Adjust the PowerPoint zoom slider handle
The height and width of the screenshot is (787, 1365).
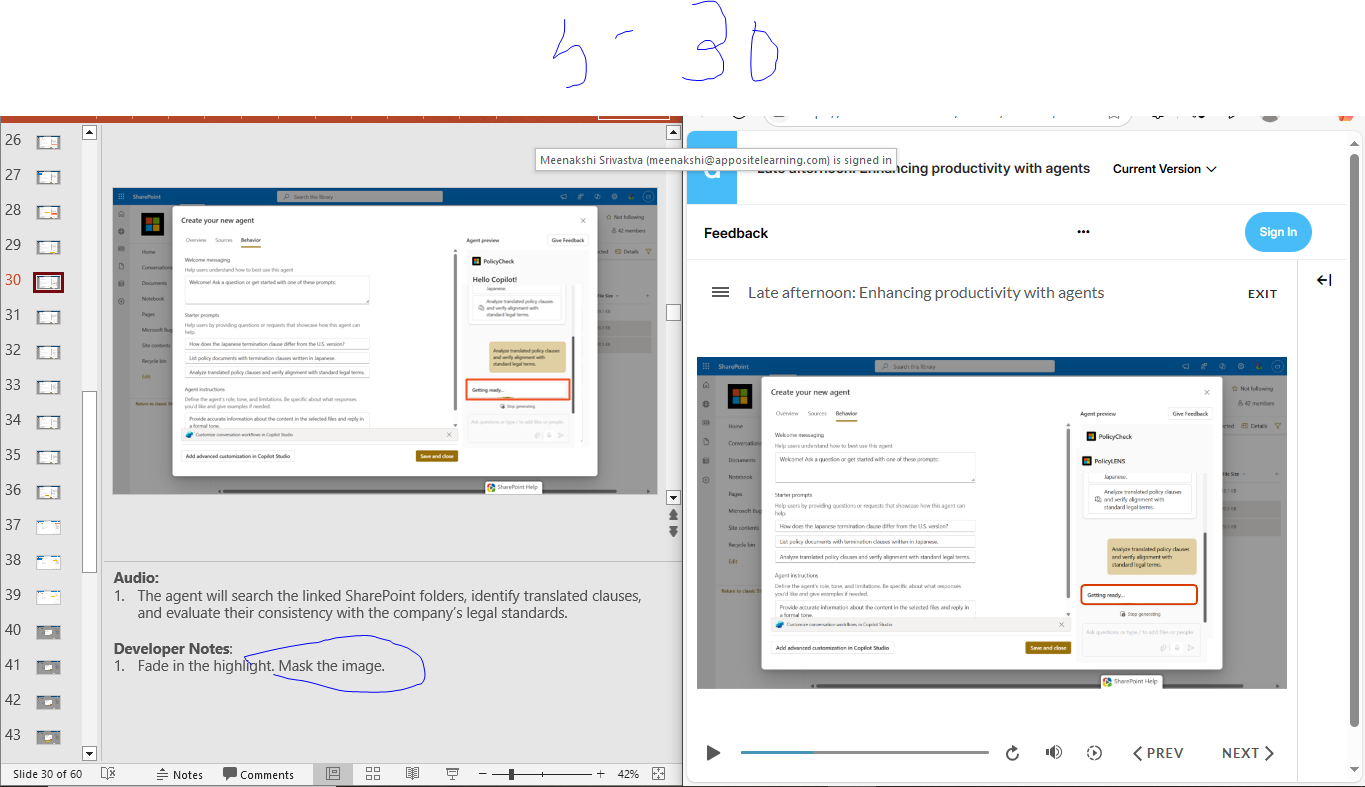[511, 774]
